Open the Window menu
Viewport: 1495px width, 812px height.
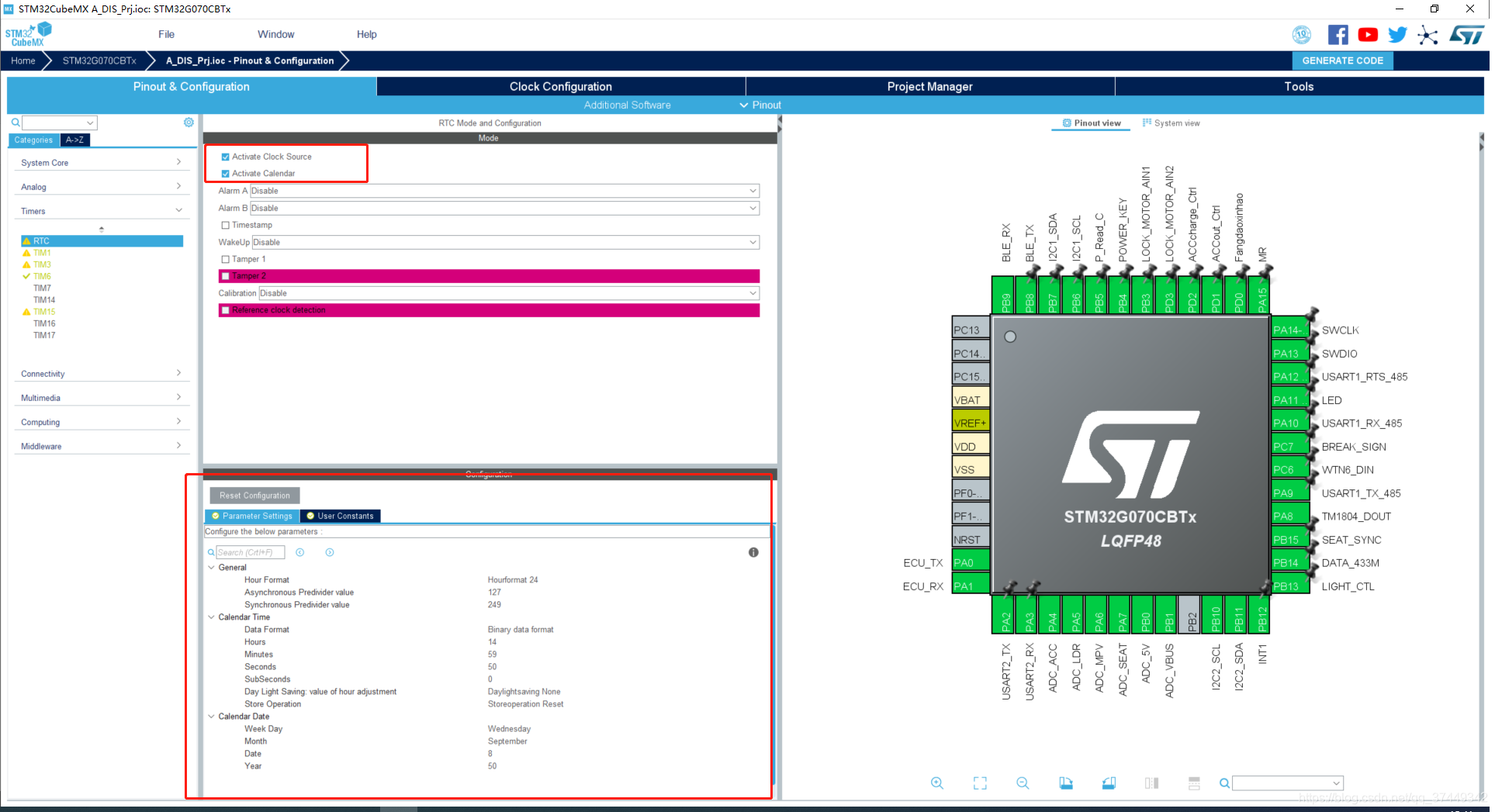[275, 35]
